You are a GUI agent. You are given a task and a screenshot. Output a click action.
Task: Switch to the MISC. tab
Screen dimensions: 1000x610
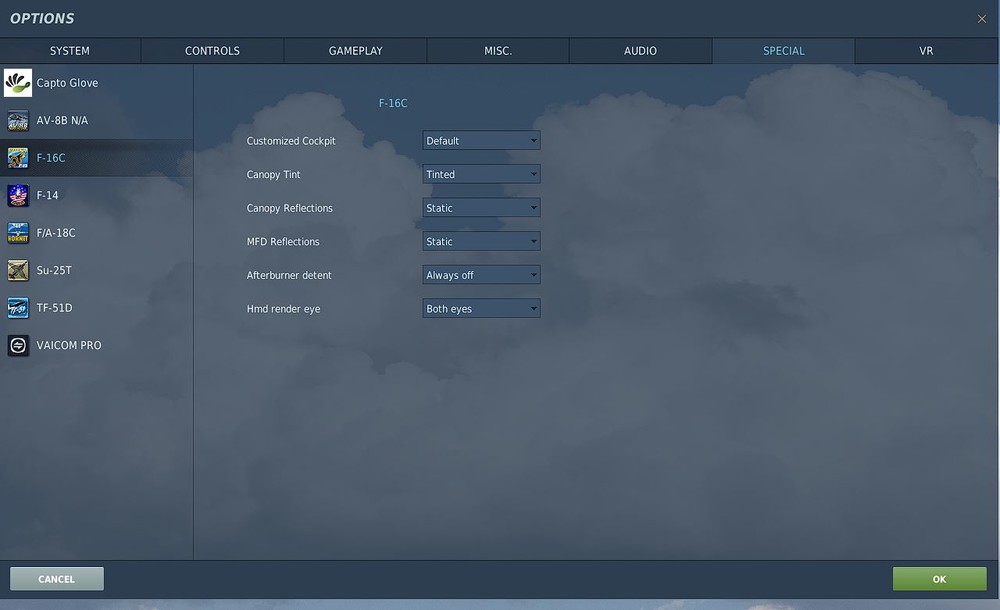coord(498,51)
